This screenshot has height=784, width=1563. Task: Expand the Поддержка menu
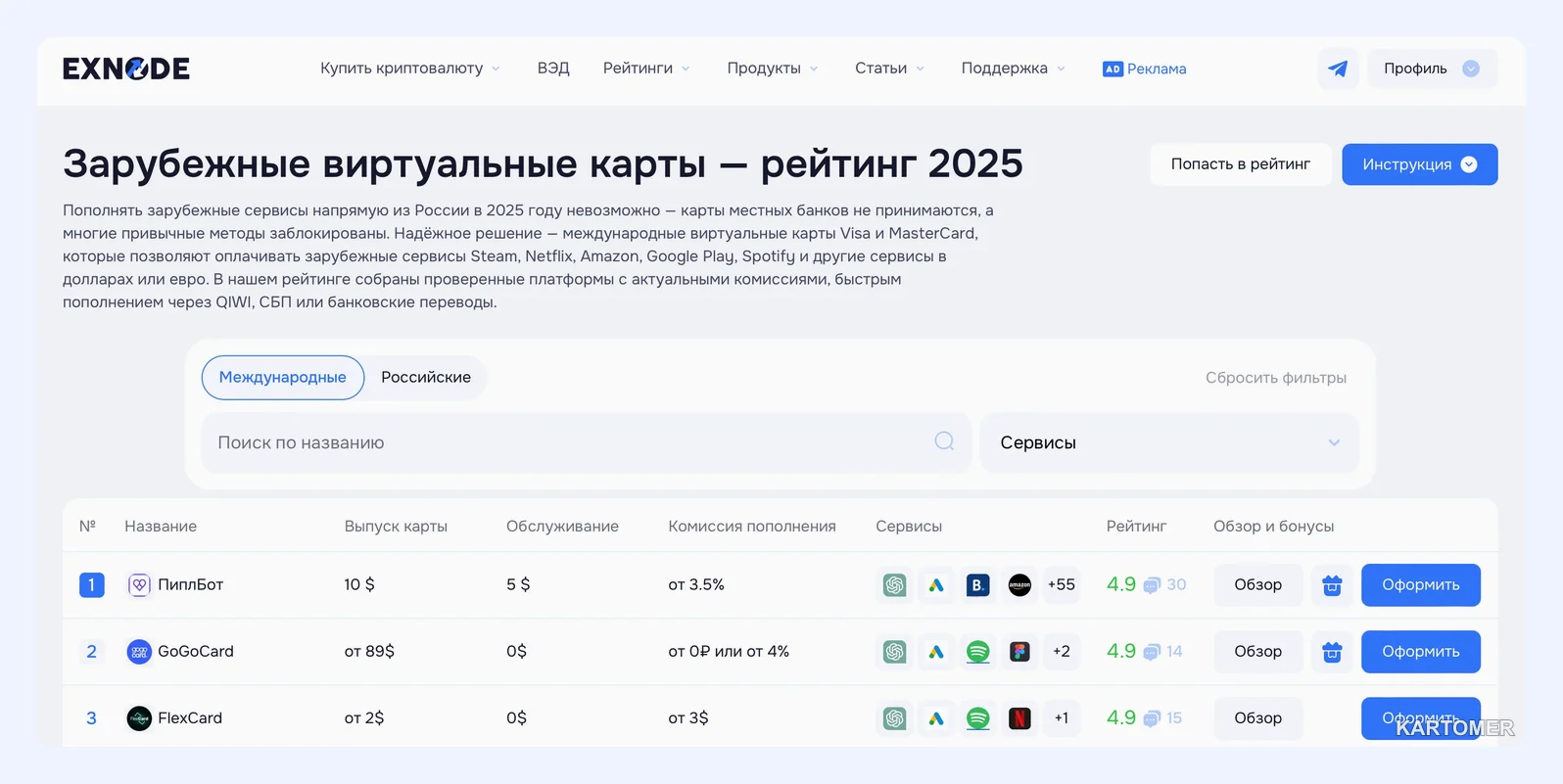(x=1014, y=69)
